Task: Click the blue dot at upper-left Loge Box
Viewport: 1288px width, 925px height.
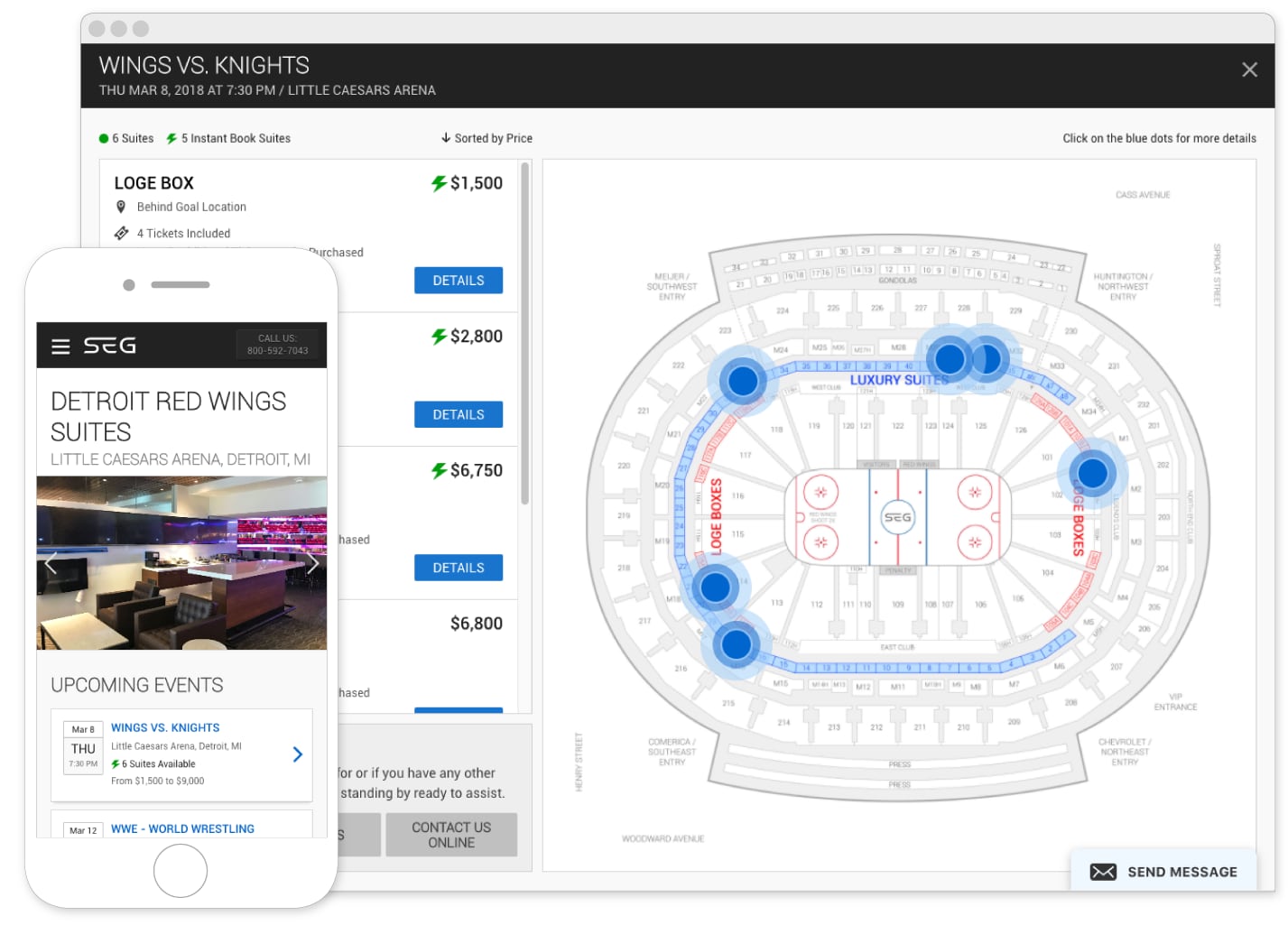Action: [x=742, y=380]
